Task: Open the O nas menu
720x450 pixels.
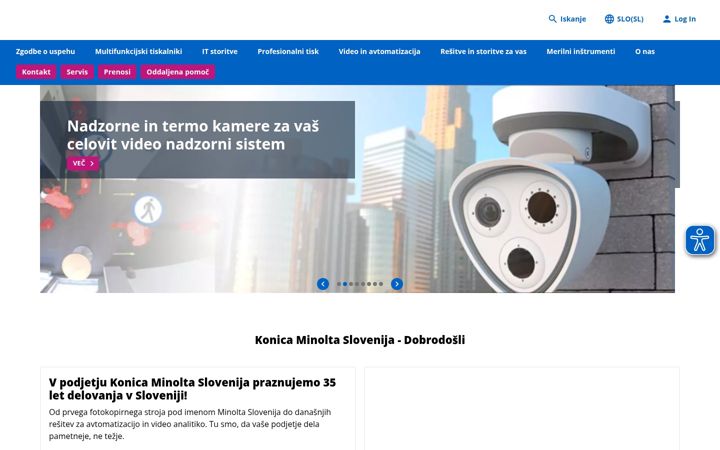Action: pos(645,51)
